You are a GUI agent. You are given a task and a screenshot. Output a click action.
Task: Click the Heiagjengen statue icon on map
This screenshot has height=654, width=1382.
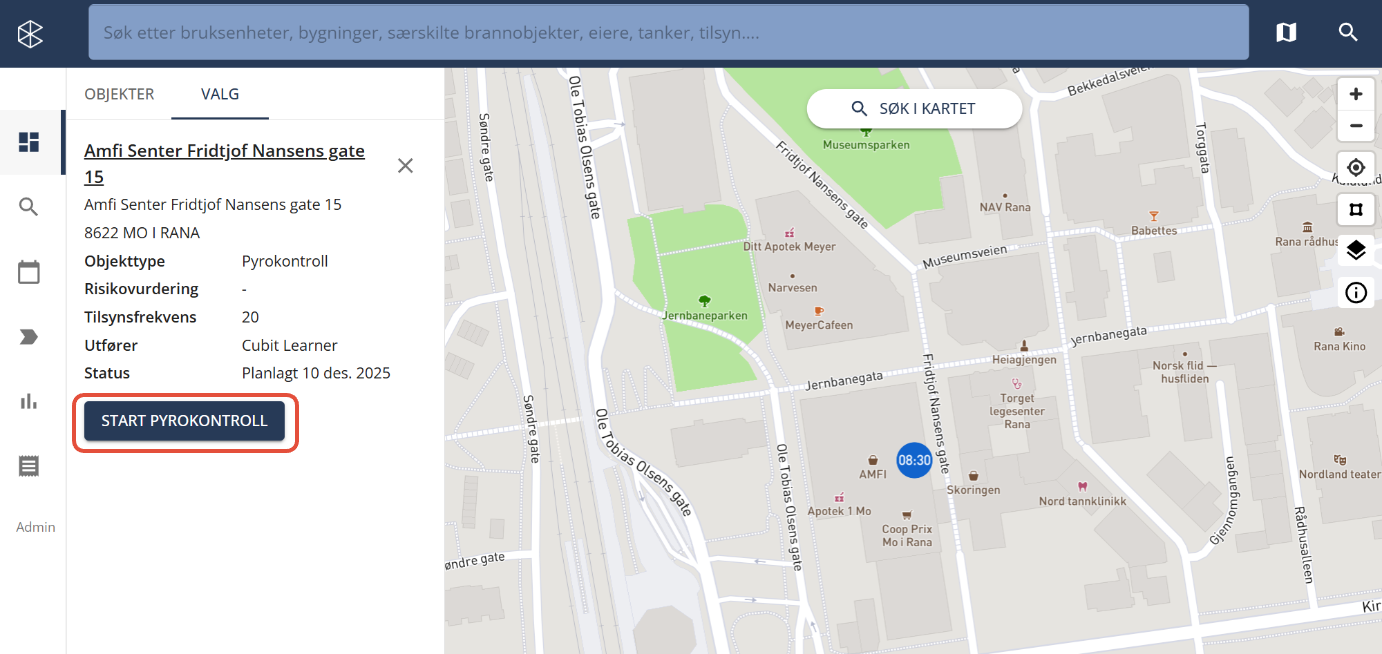[x=1023, y=344]
